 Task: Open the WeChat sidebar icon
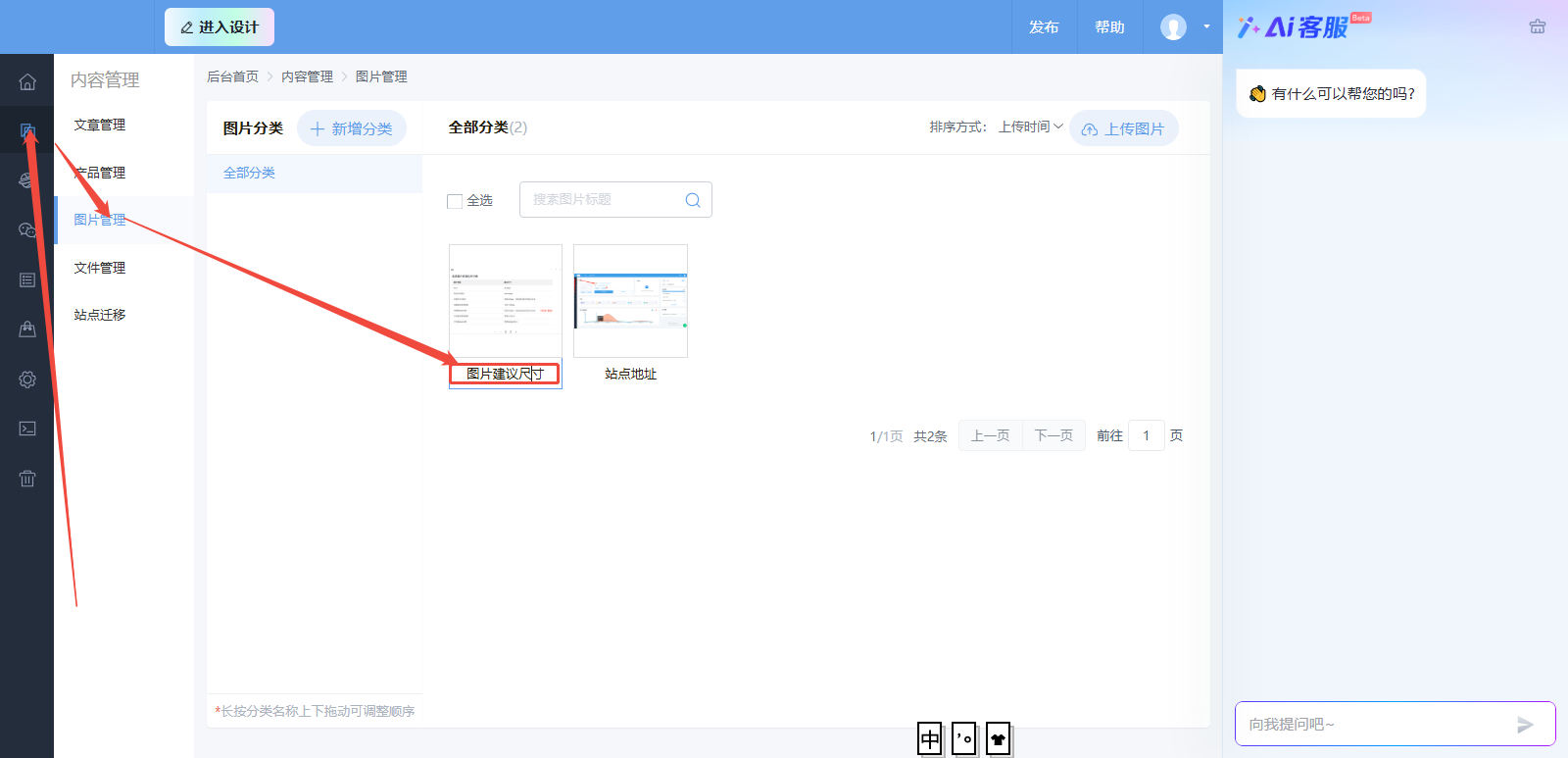pyautogui.click(x=27, y=230)
